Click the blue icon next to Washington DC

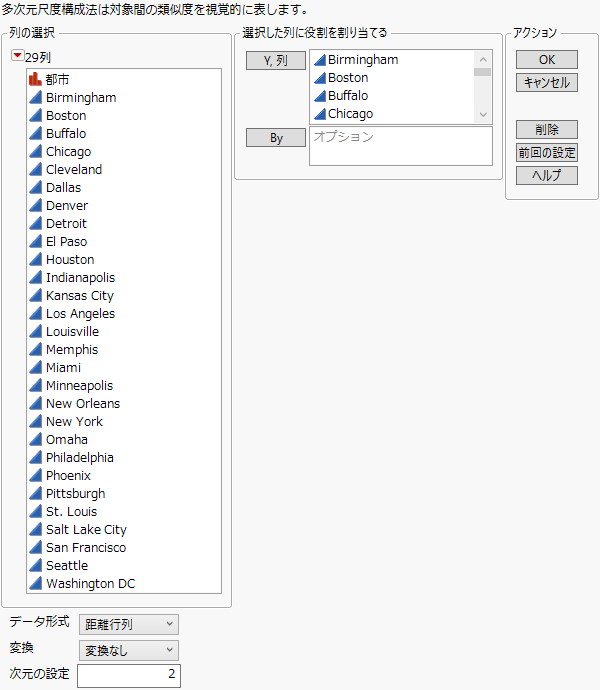pos(35,584)
